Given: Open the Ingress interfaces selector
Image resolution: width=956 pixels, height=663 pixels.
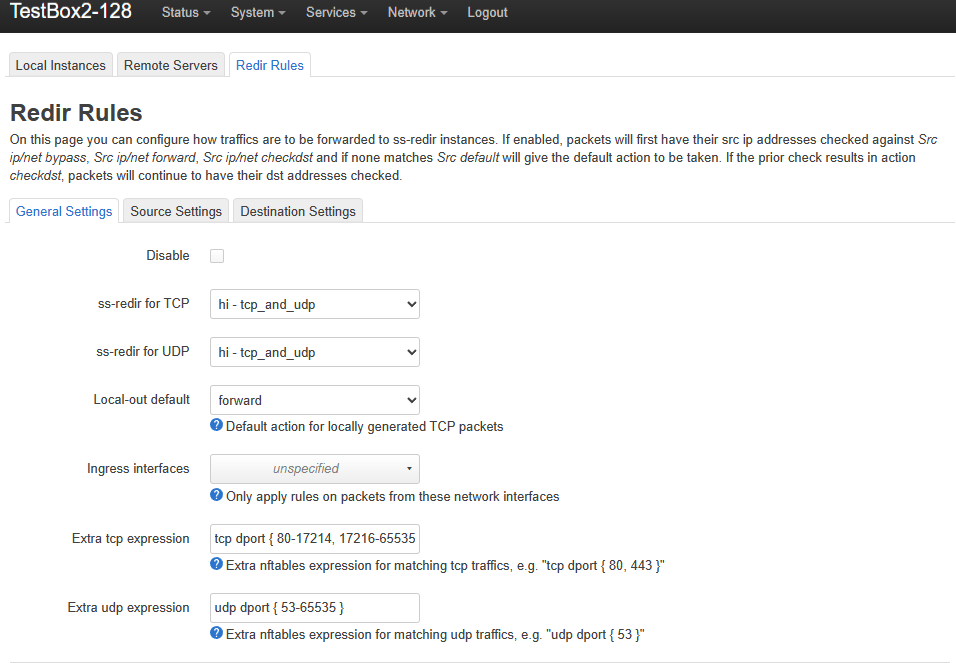Looking at the screenshot, I should click(314, 469).
